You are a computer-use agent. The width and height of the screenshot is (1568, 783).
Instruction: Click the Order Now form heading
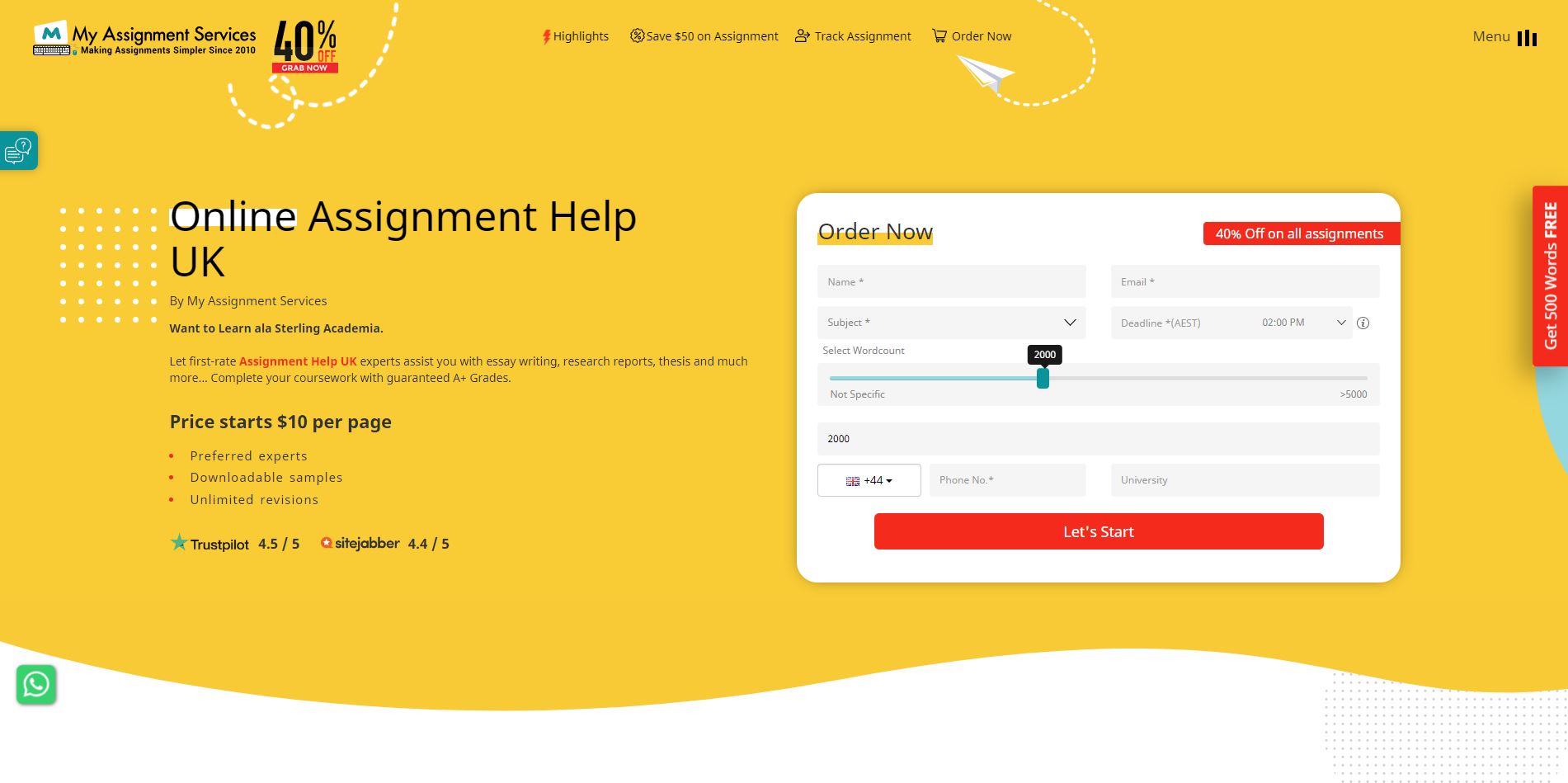[875, 232]
